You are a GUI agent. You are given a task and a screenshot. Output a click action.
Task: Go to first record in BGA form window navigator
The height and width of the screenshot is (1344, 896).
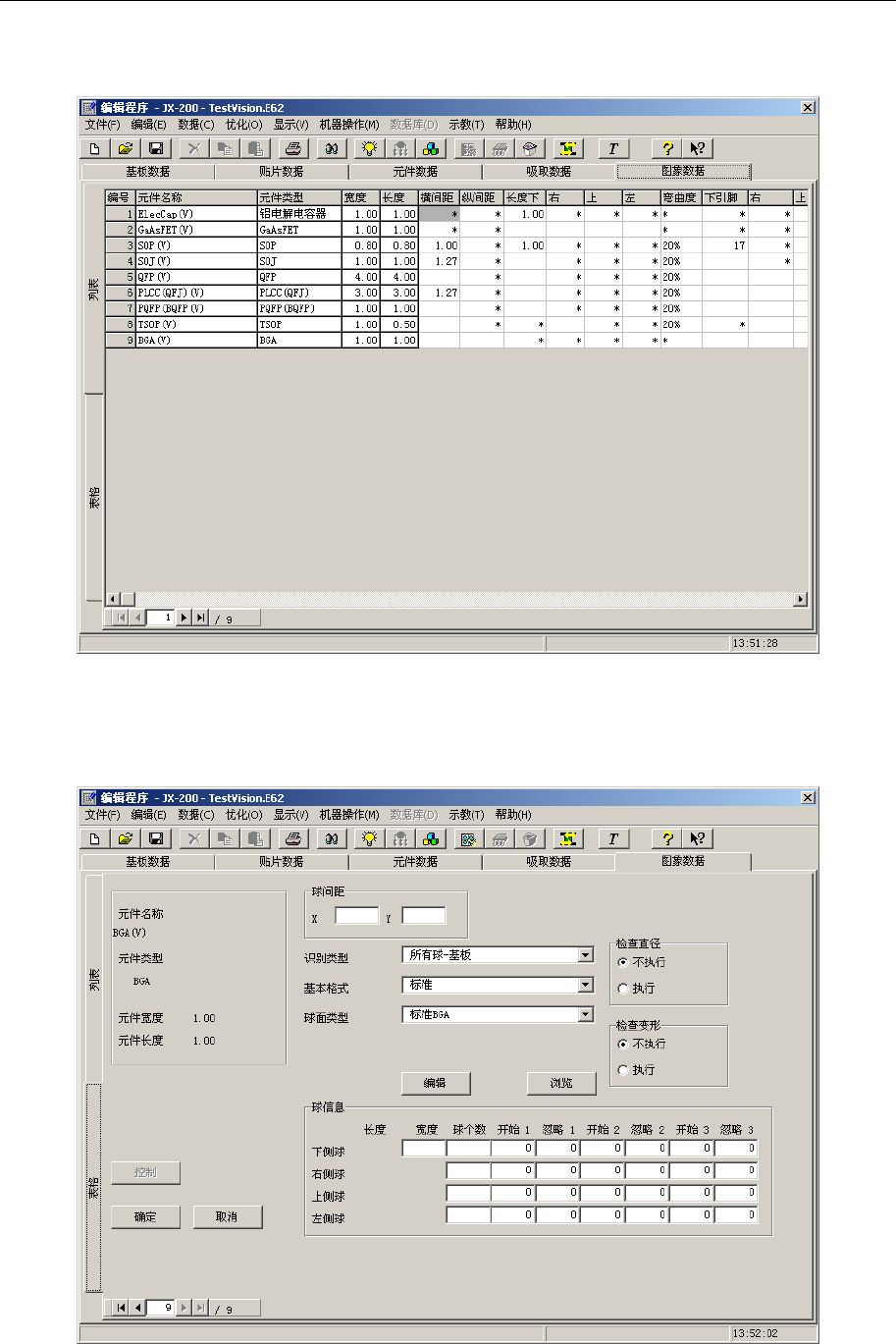coord(121,1308)
